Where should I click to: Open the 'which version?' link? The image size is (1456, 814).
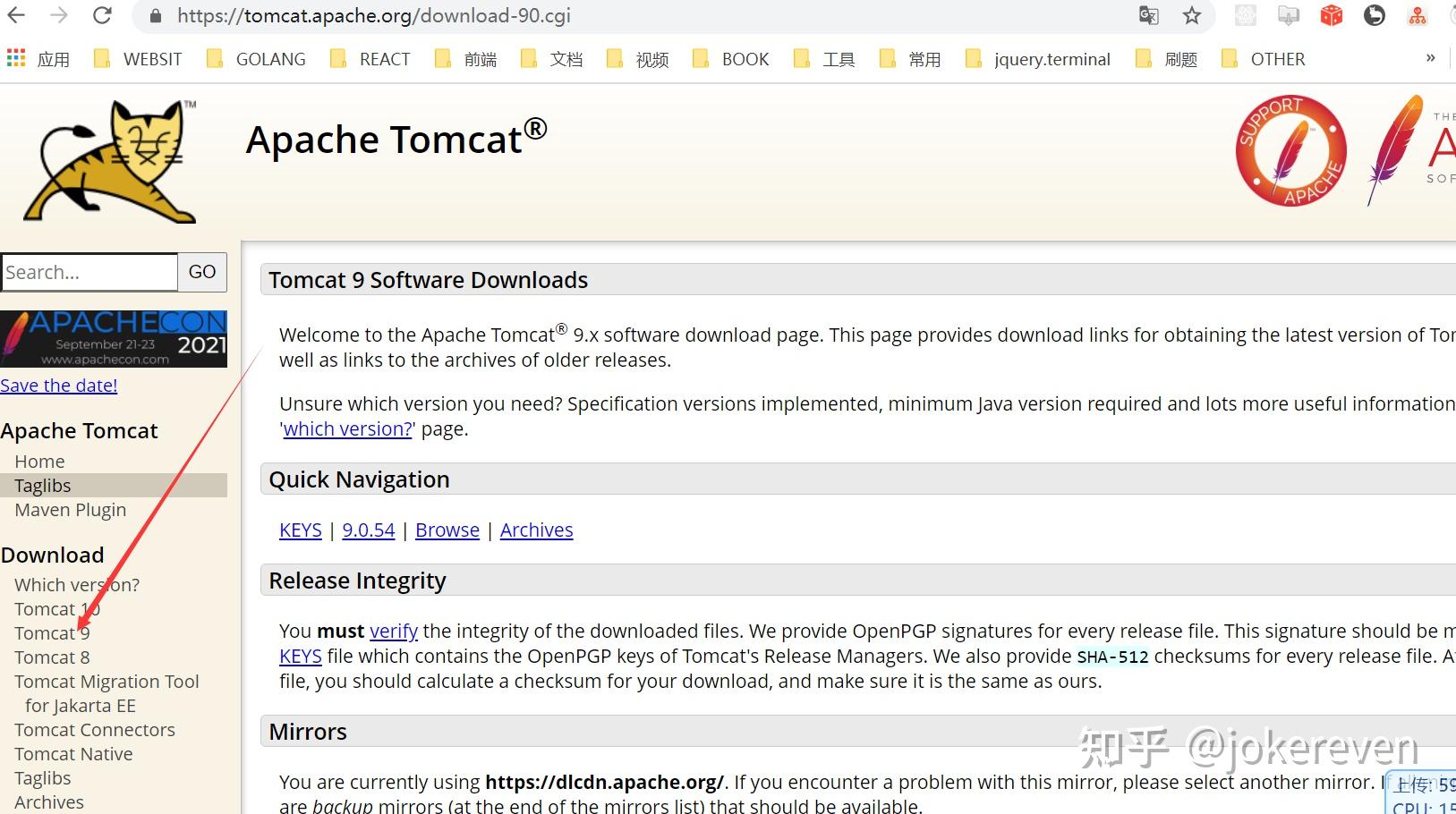coord(347,429)
